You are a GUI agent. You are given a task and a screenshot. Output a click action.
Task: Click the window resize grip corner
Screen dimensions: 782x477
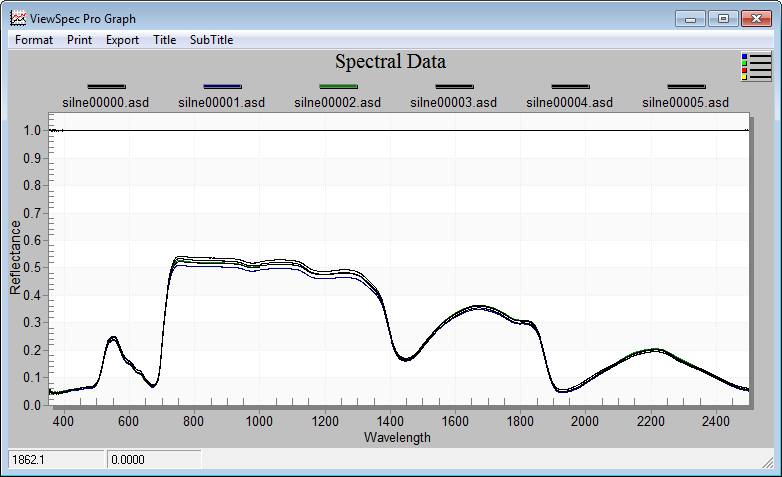[x=768, y=464]
